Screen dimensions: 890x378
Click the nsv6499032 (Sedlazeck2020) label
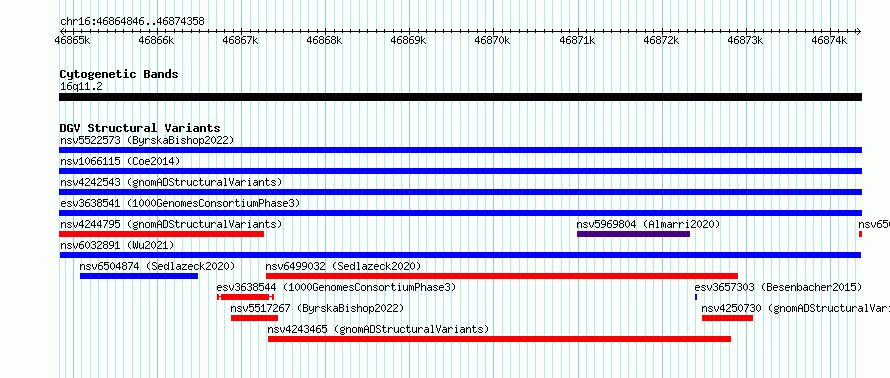pyautogui.click(x=343, y=266)
